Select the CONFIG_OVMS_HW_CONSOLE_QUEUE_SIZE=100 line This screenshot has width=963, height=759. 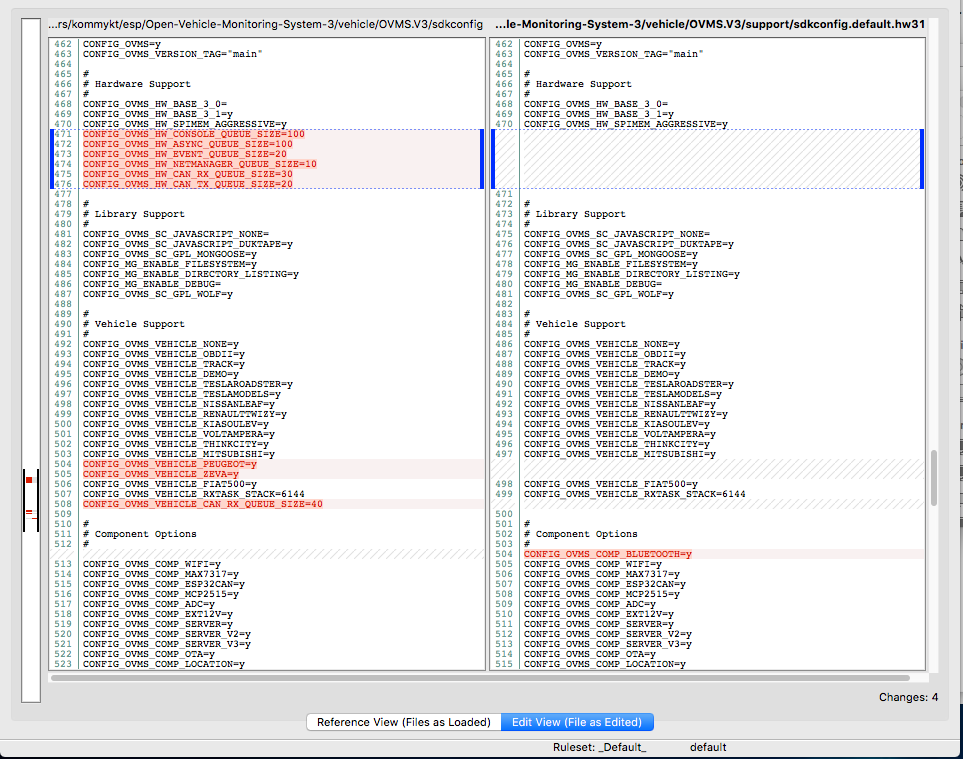tap(194, 134)
